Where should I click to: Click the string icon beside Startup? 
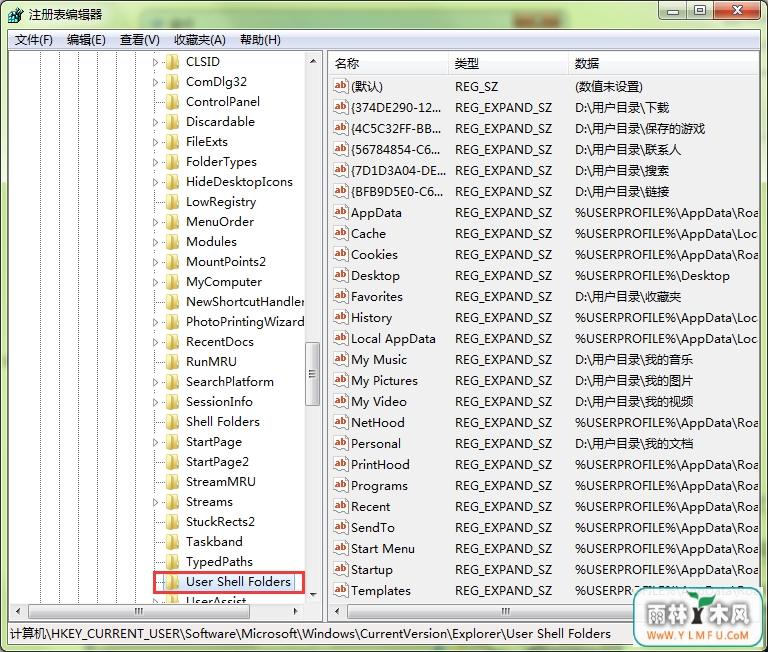click(x=340, y=569)
